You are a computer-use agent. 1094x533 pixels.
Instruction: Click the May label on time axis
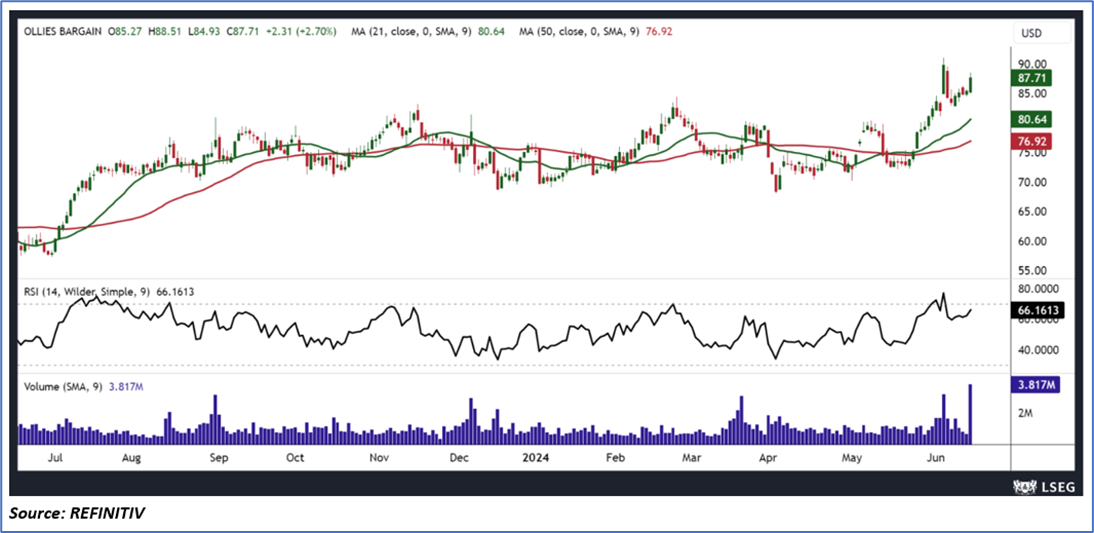pos(851,458)
